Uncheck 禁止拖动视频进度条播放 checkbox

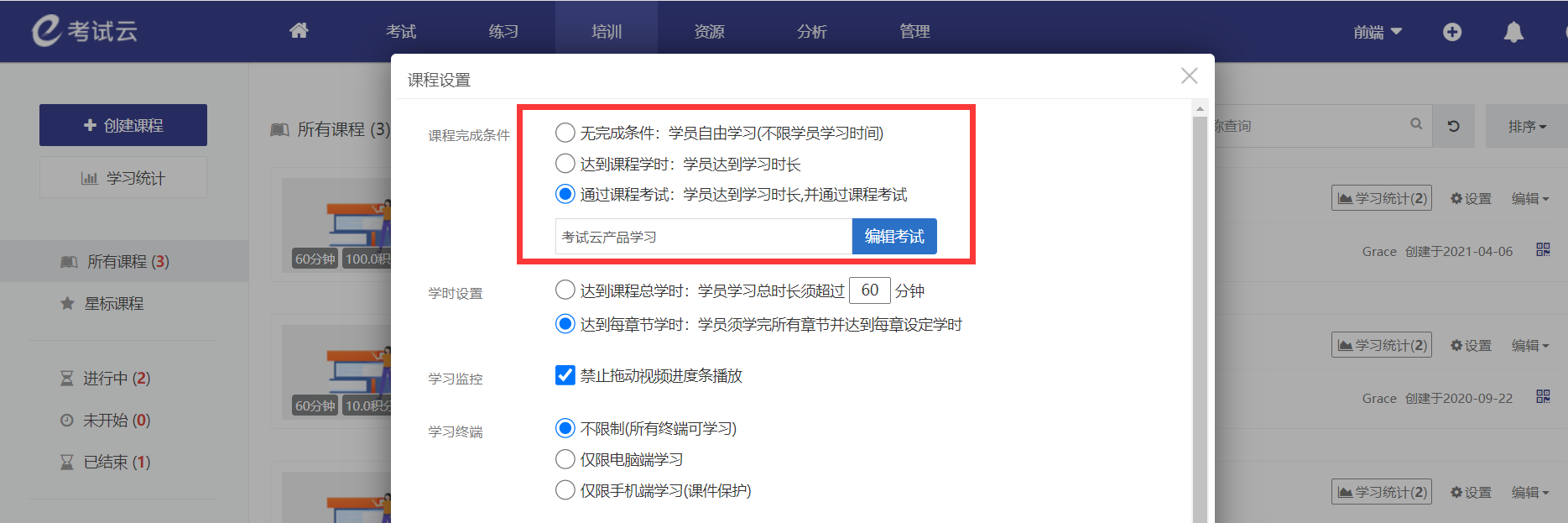pyautogui.click(x=565, y=375)
